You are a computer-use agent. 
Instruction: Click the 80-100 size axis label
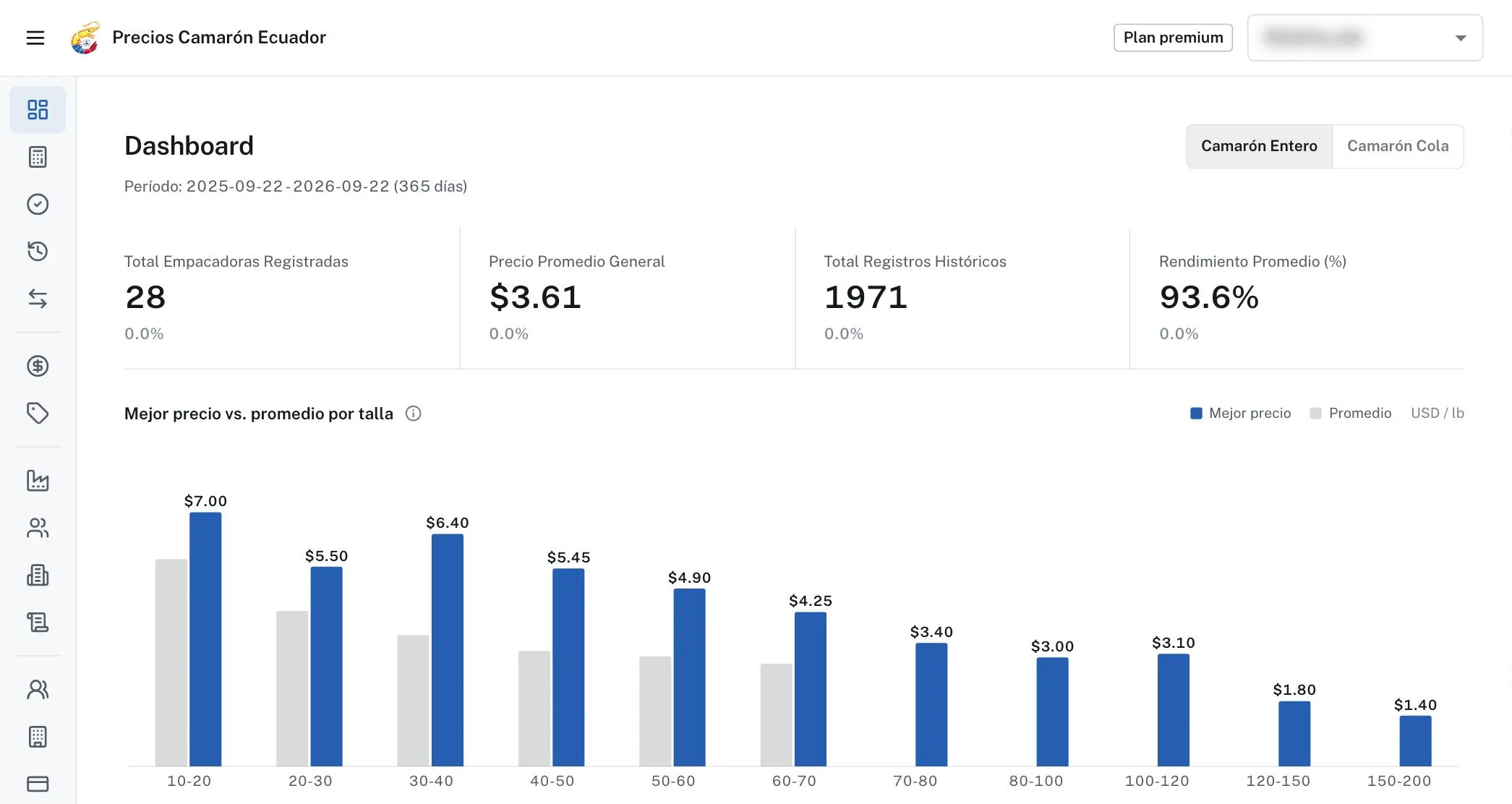(x=1036, y=781)
